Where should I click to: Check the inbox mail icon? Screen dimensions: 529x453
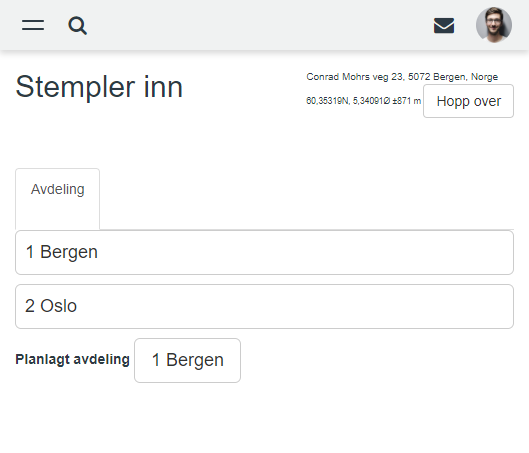point(444,26)
